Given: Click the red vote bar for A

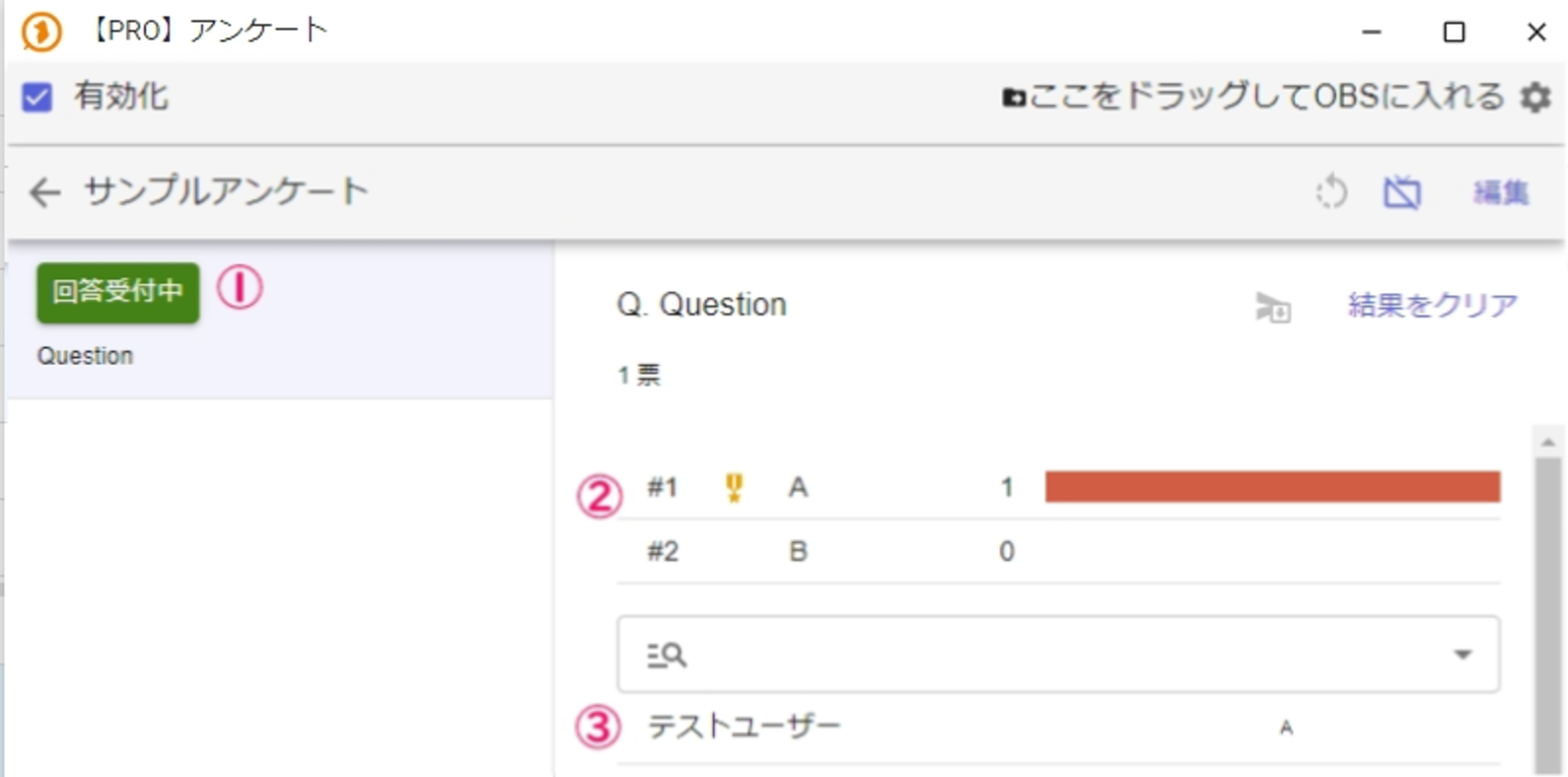Looking at the screenshot, I should [x=1272, y=487].
